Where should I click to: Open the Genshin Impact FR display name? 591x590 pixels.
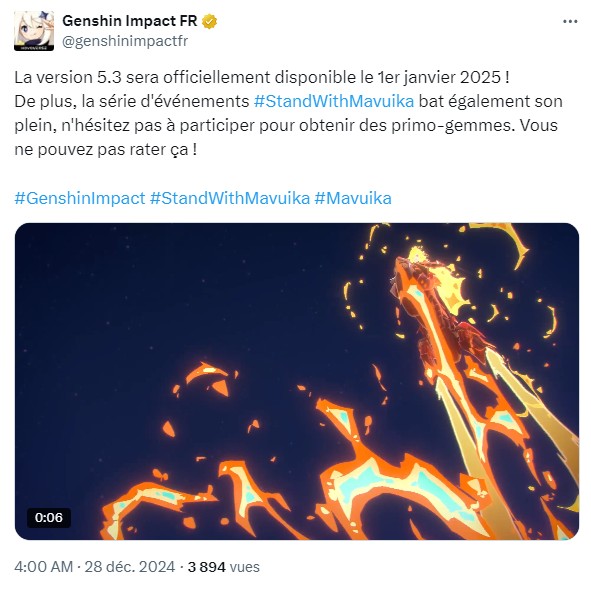(x=130, y=21)
